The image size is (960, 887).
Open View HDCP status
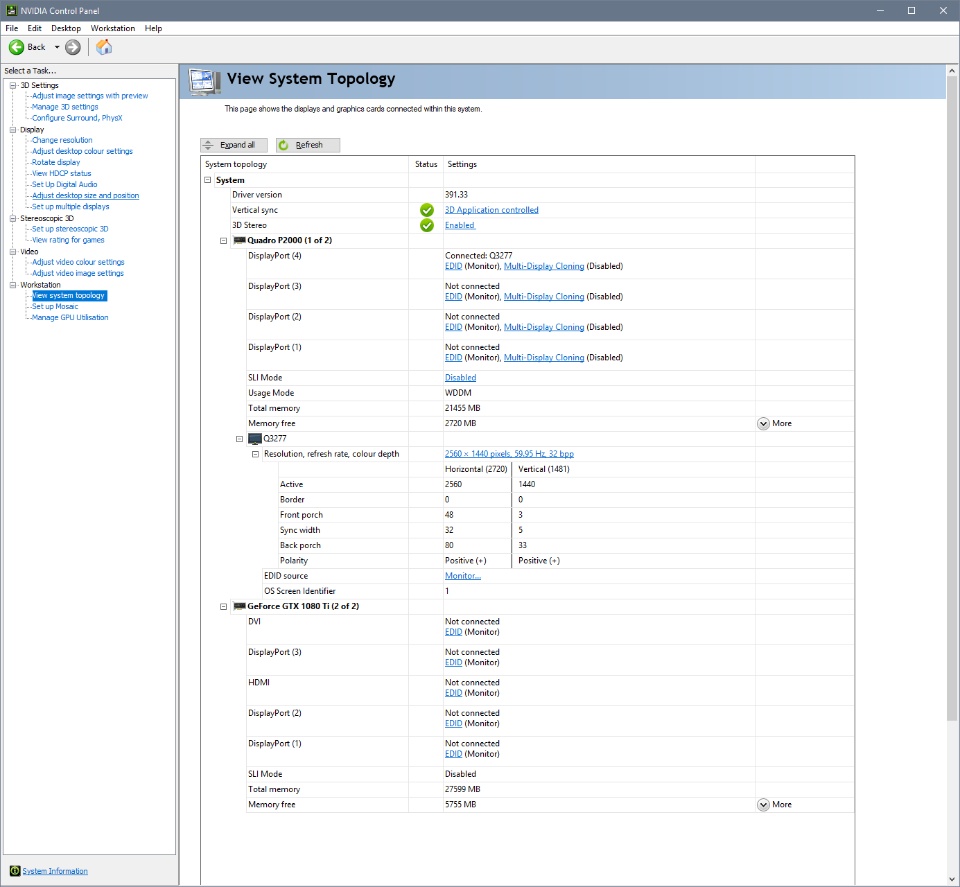coord(61,173)
